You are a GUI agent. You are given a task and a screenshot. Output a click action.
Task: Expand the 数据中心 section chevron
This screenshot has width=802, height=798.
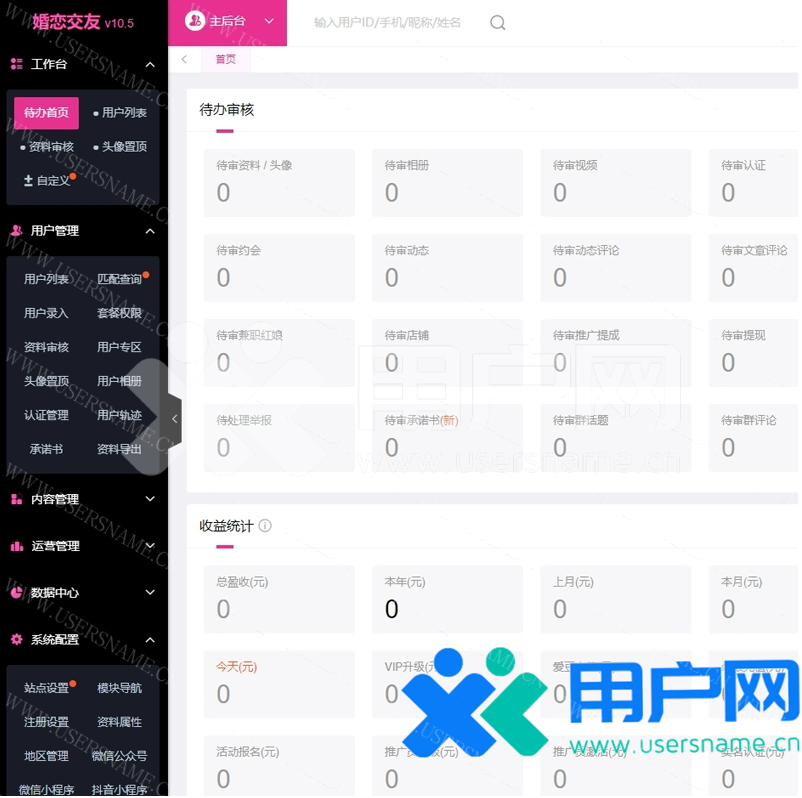150,592
